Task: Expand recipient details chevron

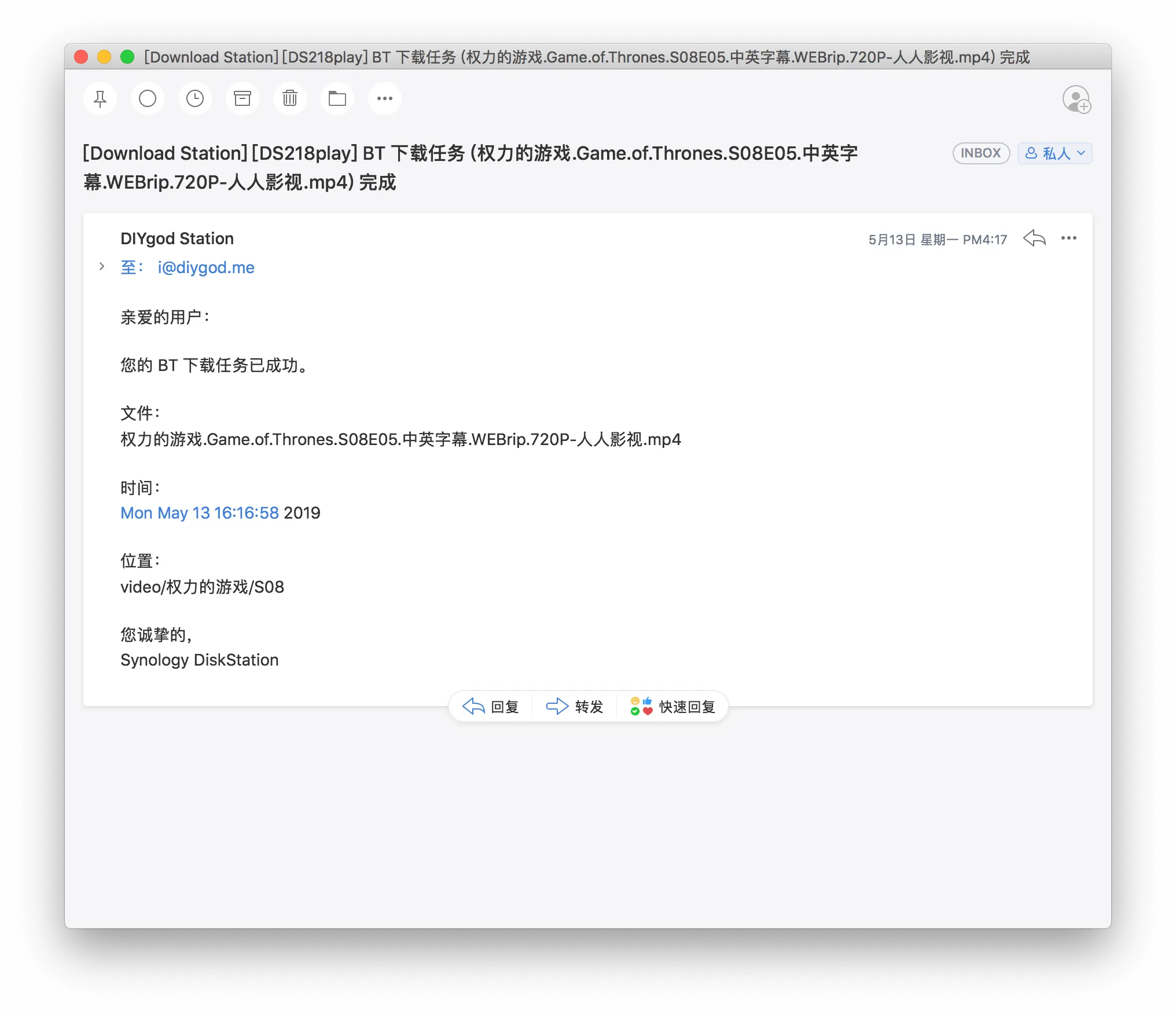Action: 102,266
